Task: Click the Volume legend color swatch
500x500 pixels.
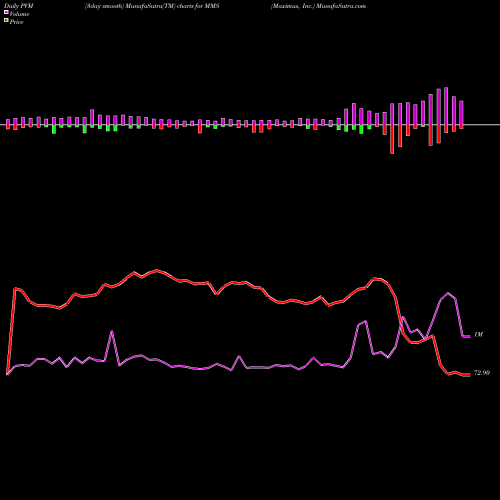Action: tap(6, 12)
